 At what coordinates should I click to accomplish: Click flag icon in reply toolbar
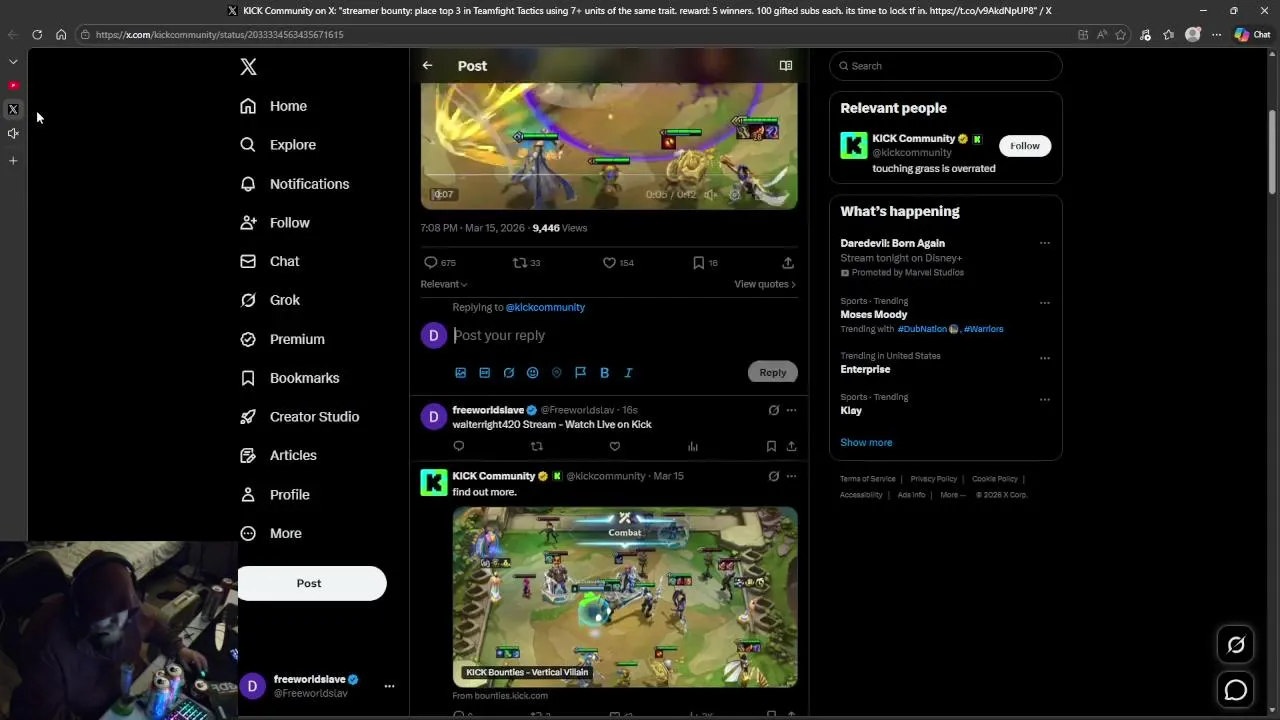coord(580,373)
